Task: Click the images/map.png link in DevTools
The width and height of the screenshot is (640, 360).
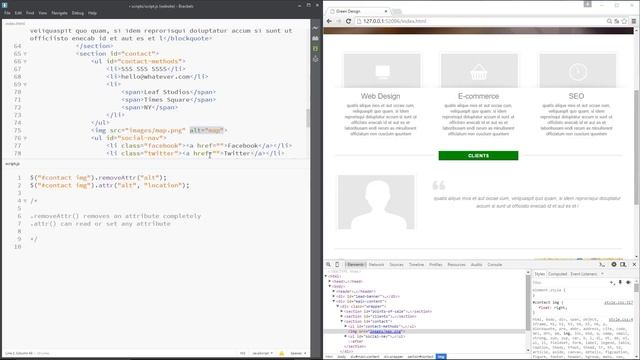Action: pyautogui.click(x=386, y=332)
